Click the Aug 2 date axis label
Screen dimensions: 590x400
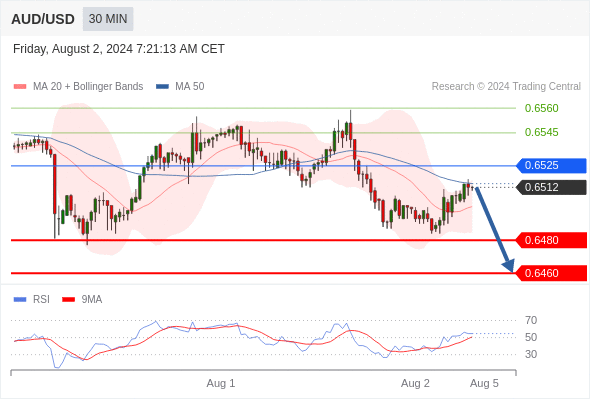point(415,383)
